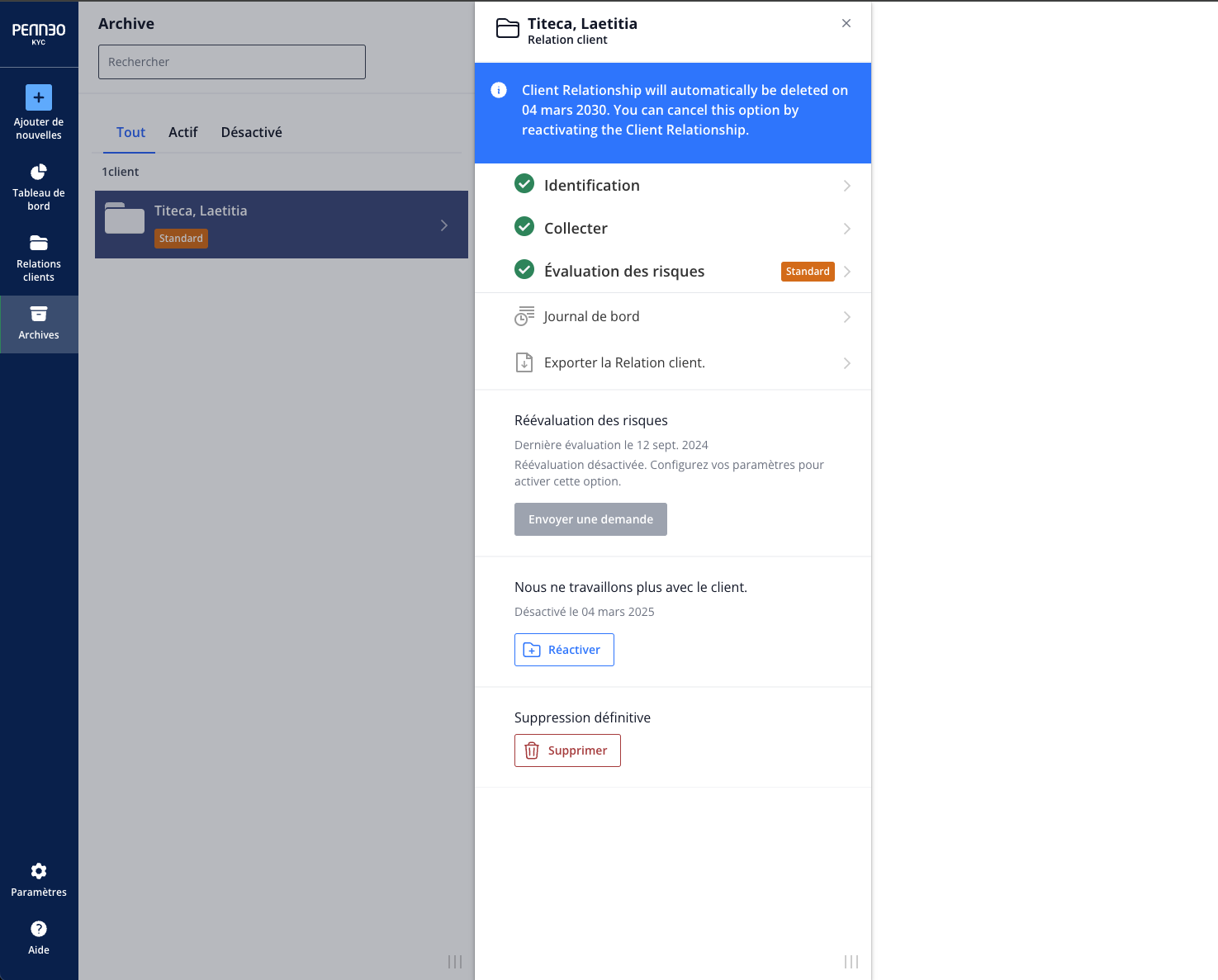Click the '1client' count text
1218x980 pixels.
click(121, 172)
